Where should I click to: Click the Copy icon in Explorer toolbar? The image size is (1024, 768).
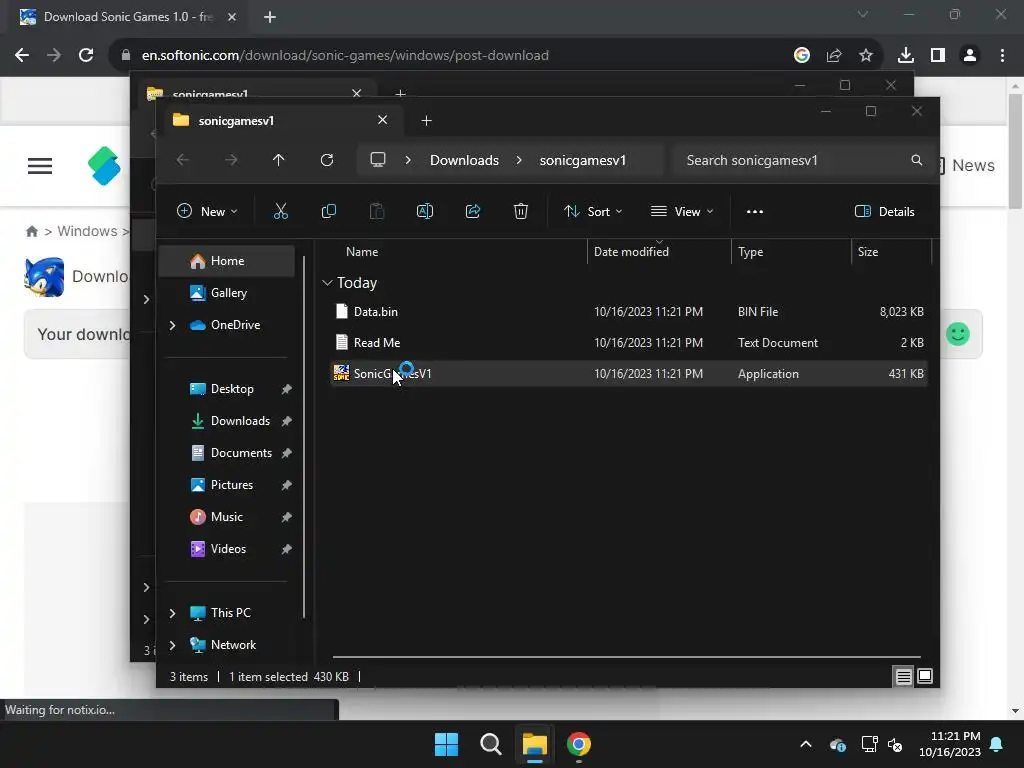(x=328, y=211)
